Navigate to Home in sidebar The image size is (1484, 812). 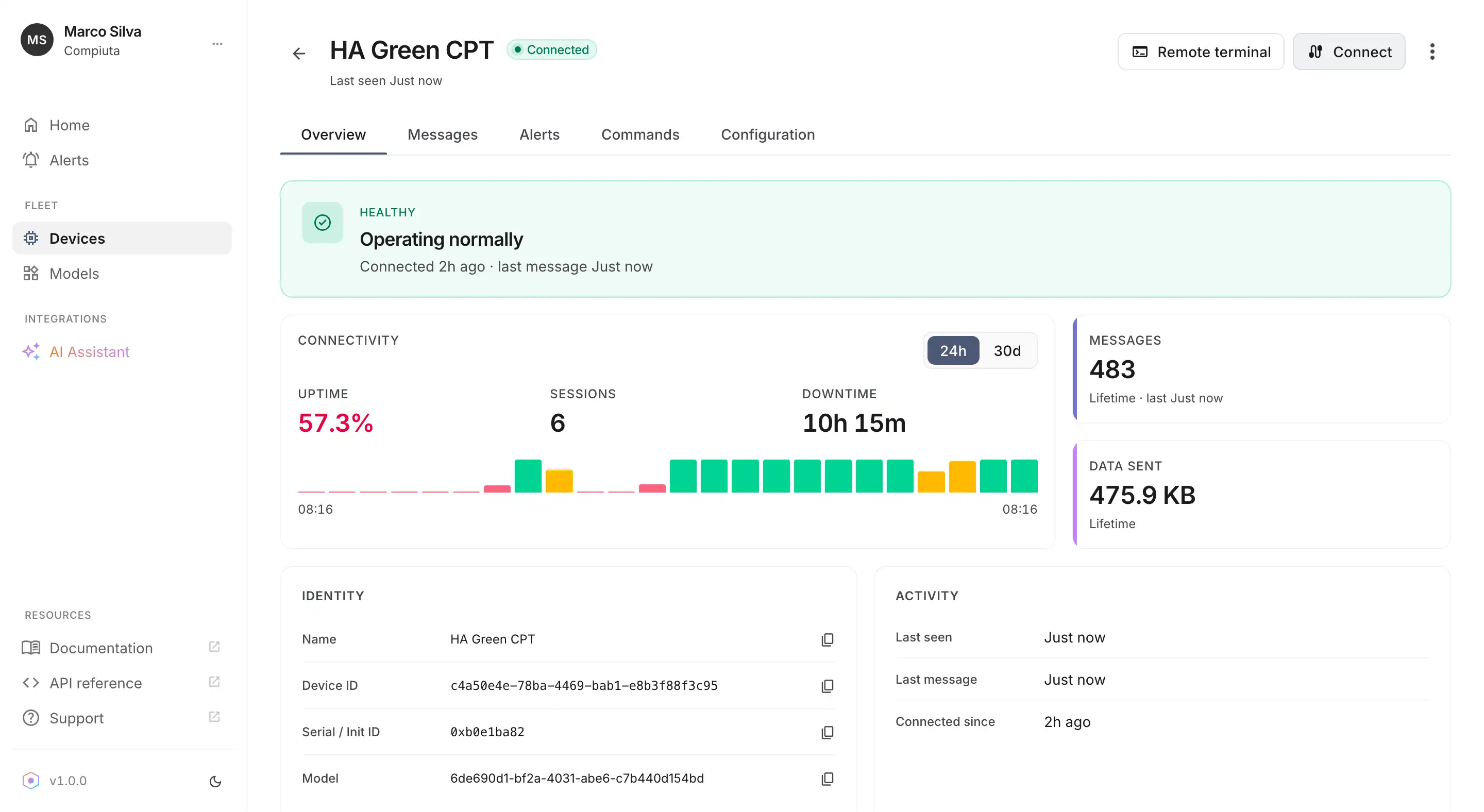(x=122, y=125)
